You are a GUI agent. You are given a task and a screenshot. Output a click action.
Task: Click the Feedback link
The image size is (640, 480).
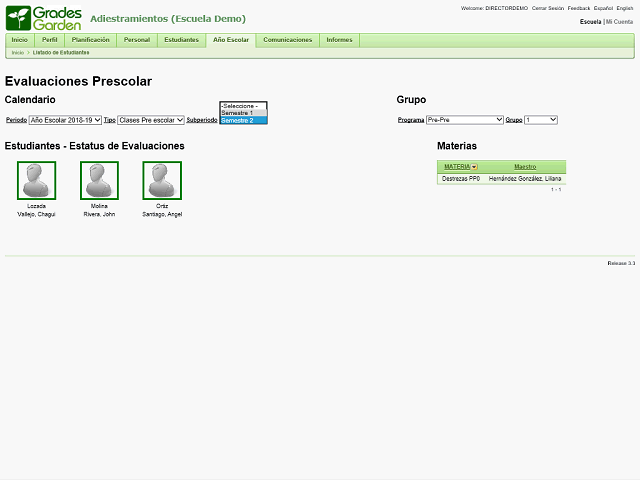(579, 8)
